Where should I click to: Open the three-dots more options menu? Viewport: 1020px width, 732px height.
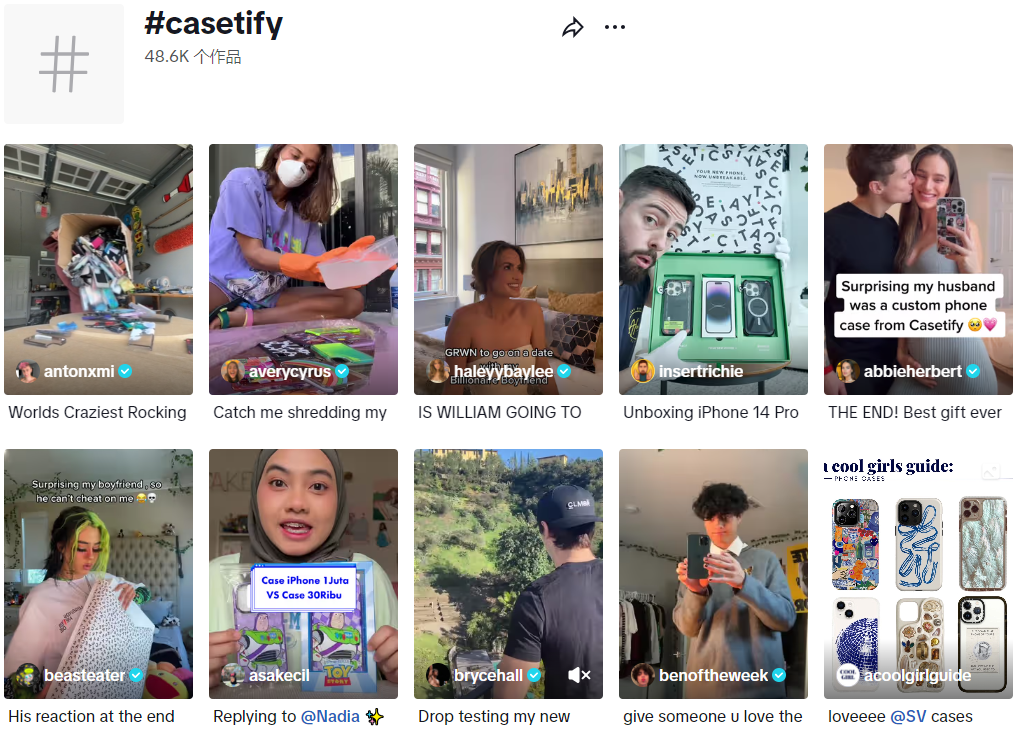click(615, 27)
